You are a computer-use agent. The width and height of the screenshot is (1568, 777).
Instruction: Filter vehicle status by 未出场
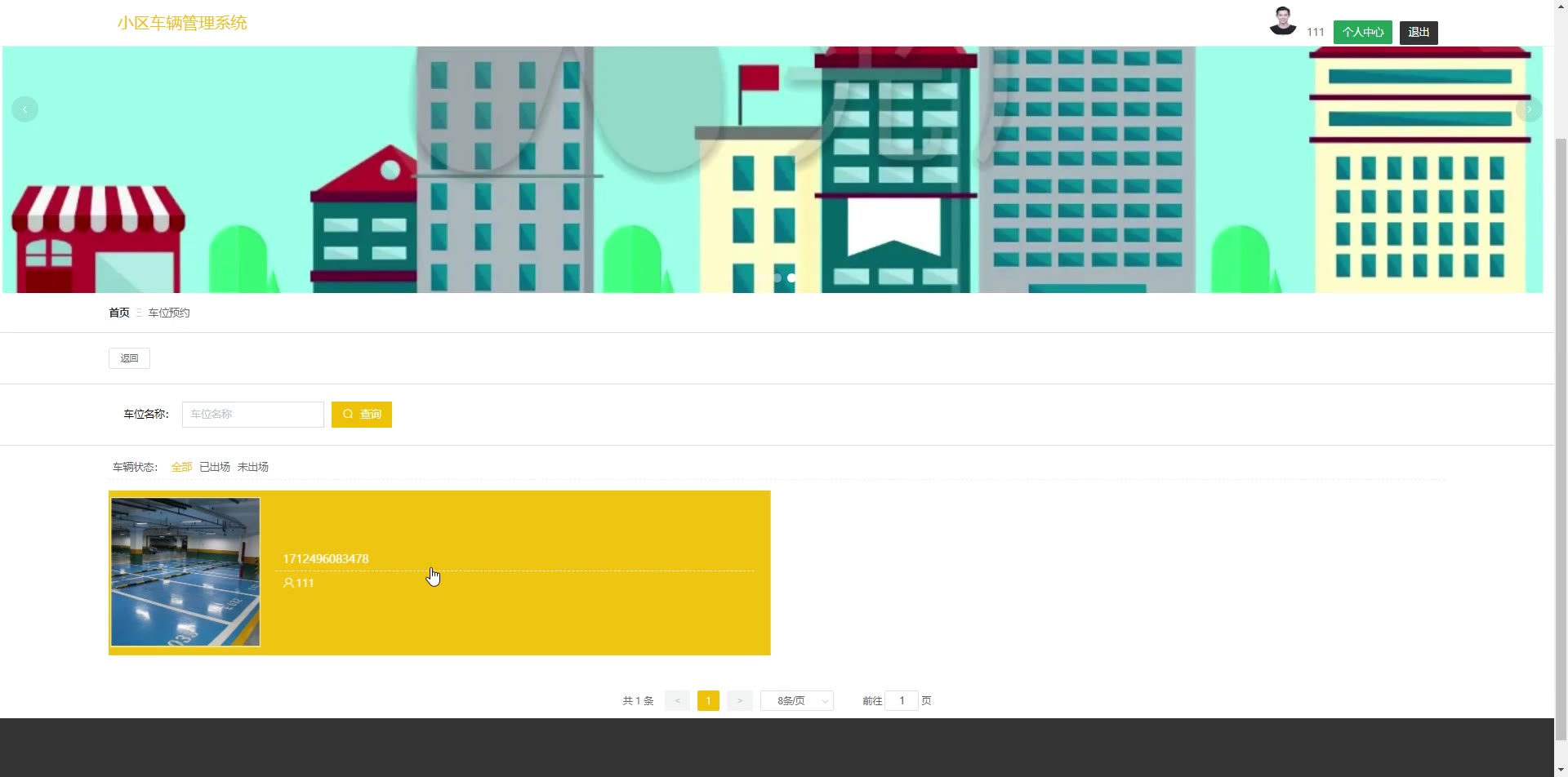click(252, 467)
